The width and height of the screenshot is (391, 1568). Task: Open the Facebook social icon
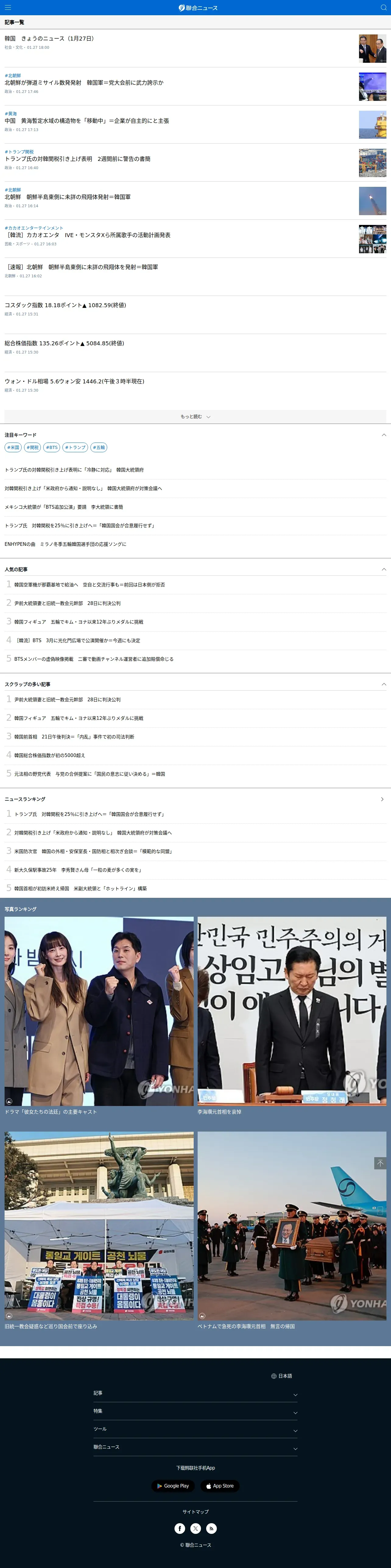(x=180, y=1528)
